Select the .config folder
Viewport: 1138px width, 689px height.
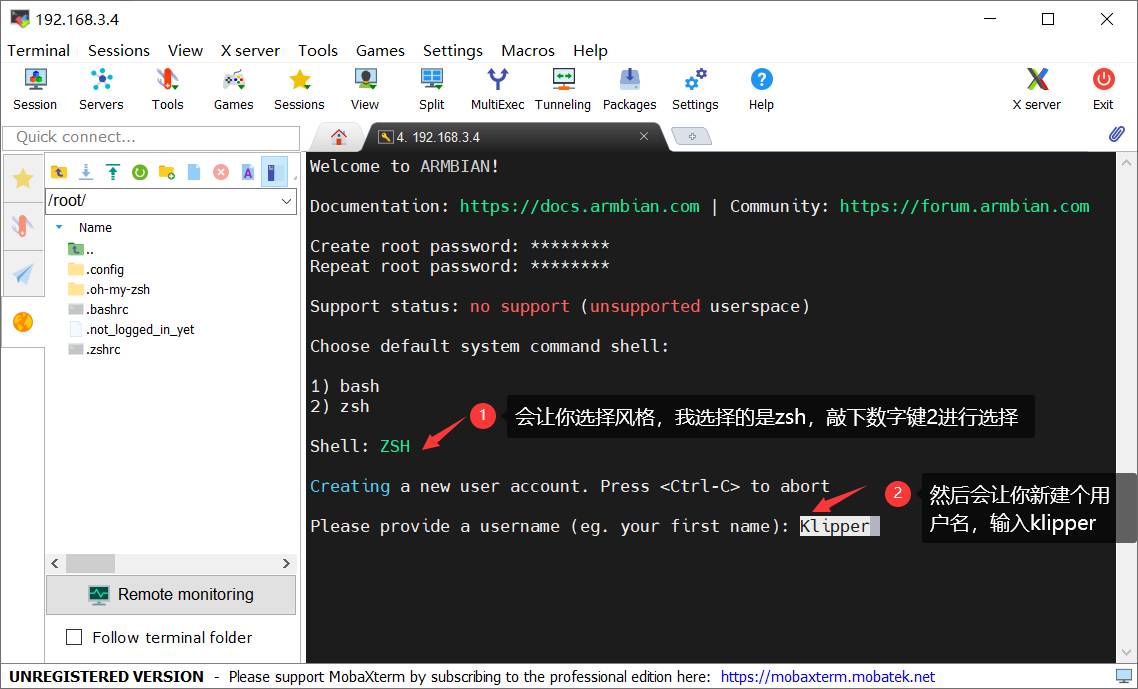[x=96, y=269]
